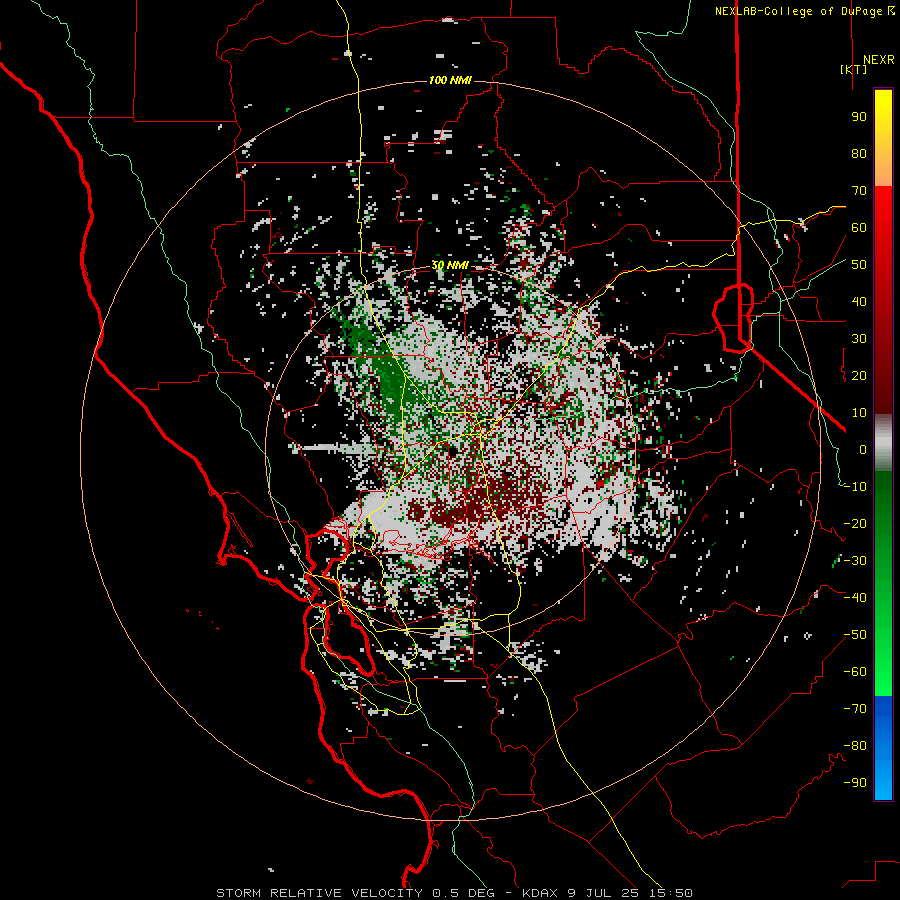Click the 15:50 timestamp text
This screenshot has width=900, height=900.
click(x=671, y=893)
